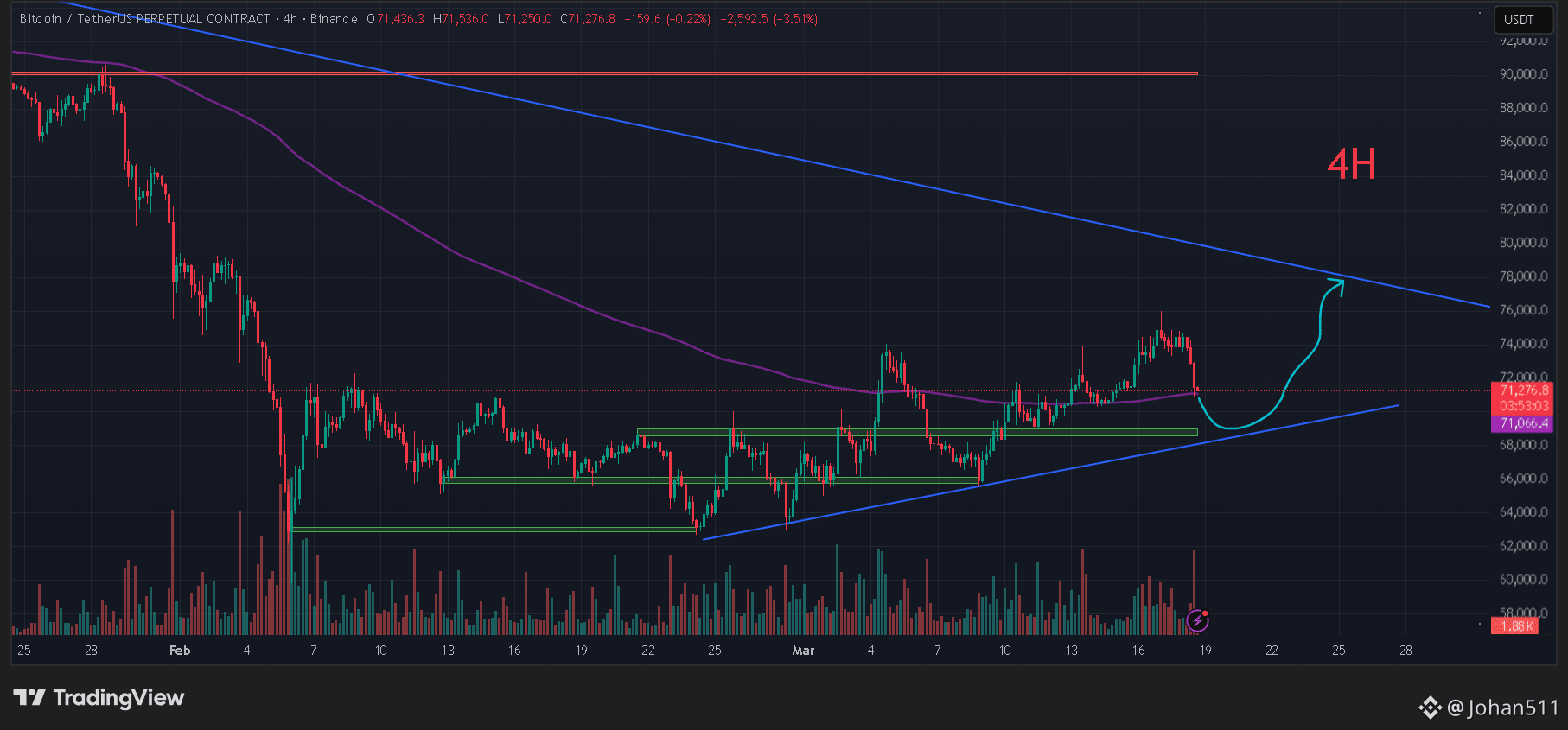Click the 88,000.0 price axis label

pos(1523,108)
